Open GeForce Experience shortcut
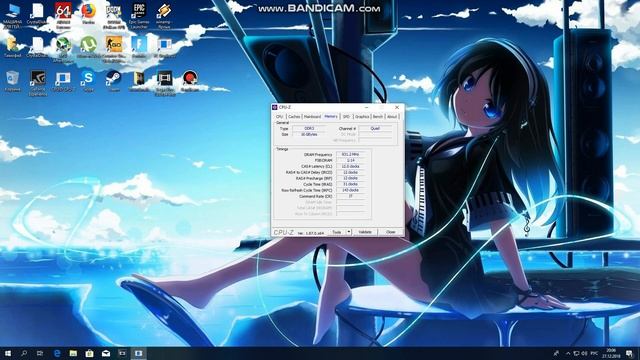The image size is (640, 360). [x=38, y=82]
